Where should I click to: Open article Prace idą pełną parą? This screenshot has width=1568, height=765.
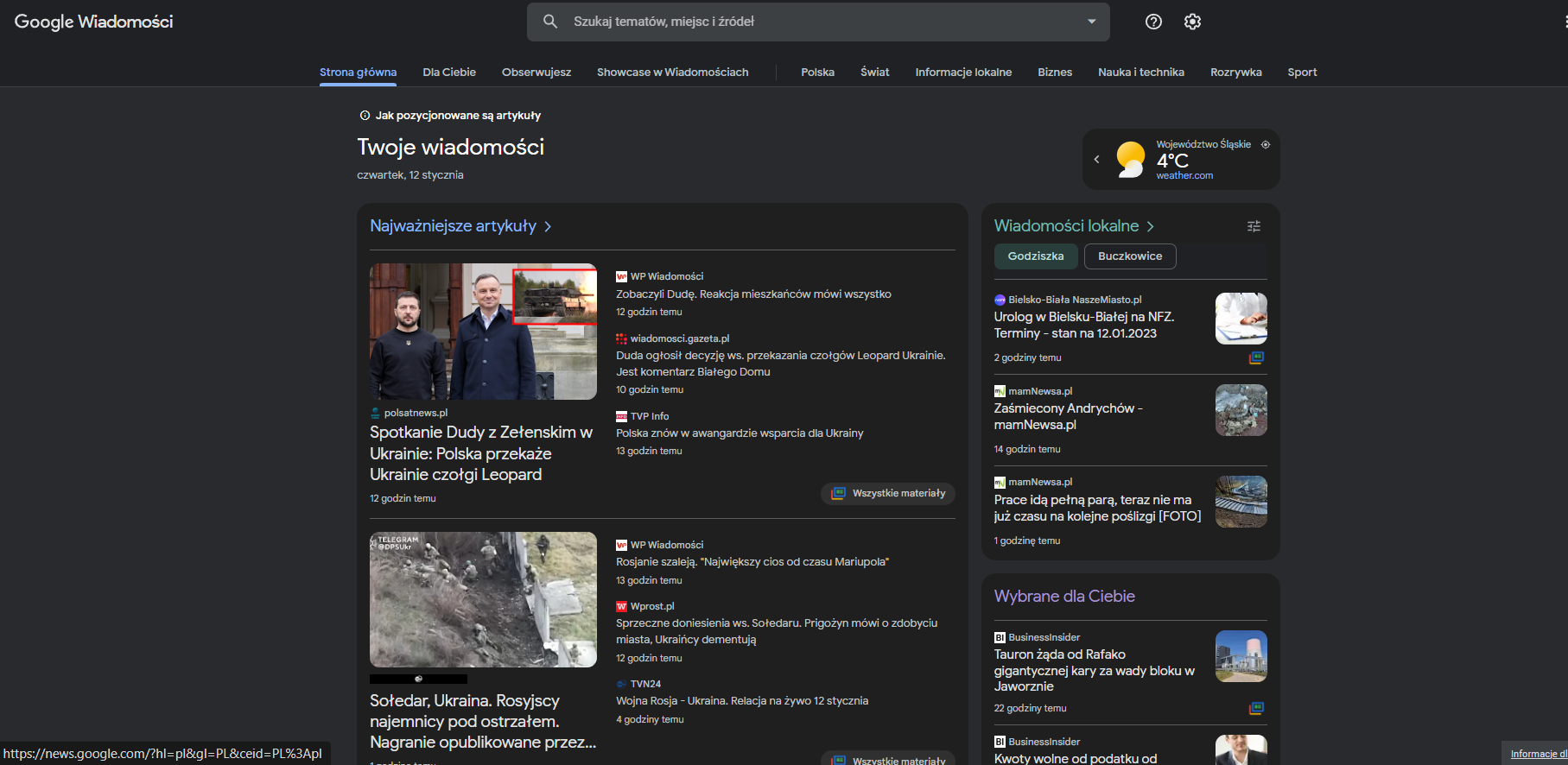point(1097,509)
